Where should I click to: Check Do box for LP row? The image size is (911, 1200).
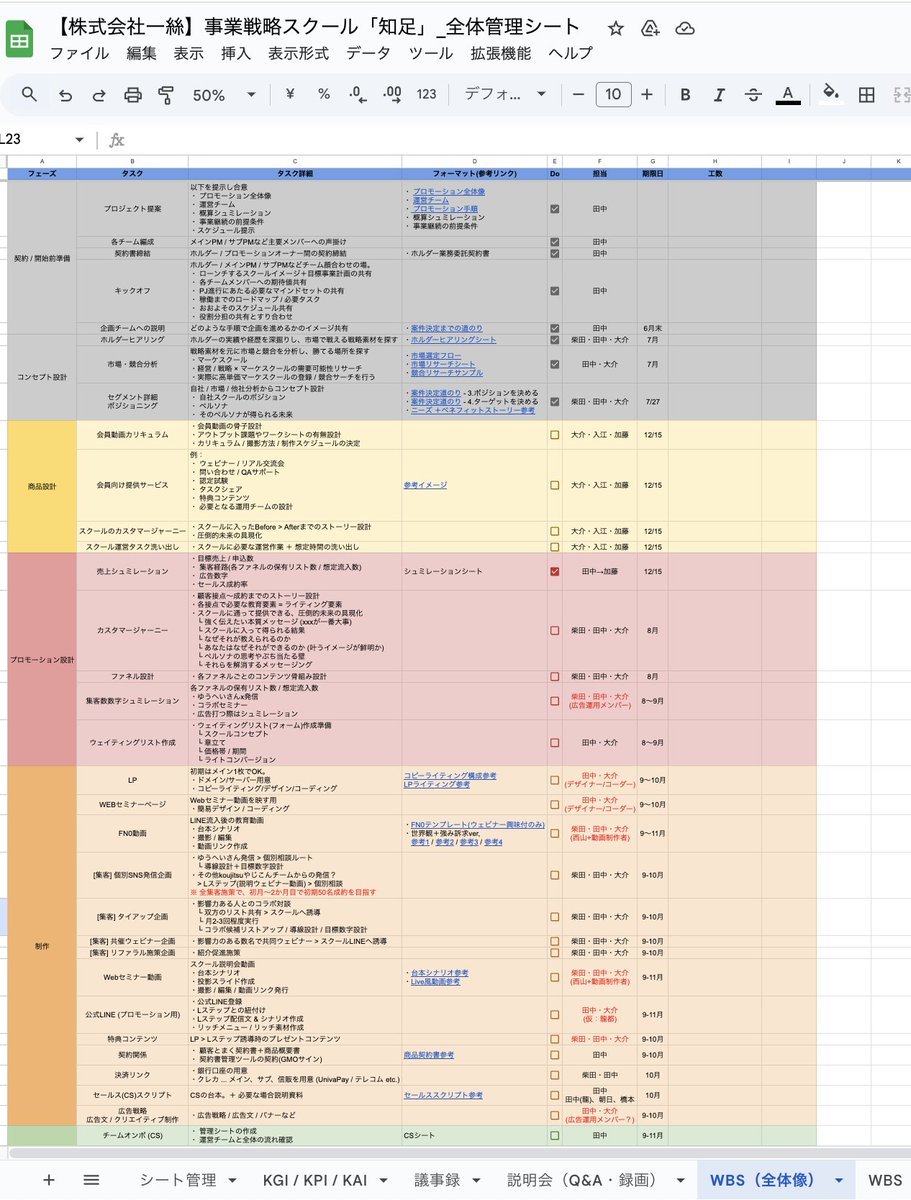[554, 779]
